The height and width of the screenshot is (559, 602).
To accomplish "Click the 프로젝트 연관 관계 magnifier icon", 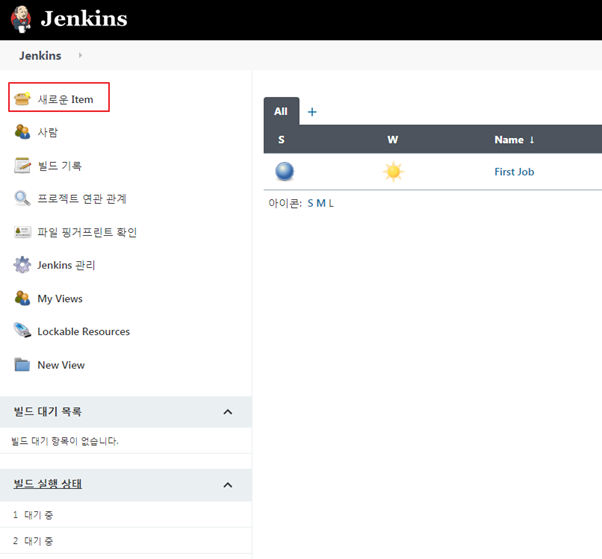I will (22, 198).
